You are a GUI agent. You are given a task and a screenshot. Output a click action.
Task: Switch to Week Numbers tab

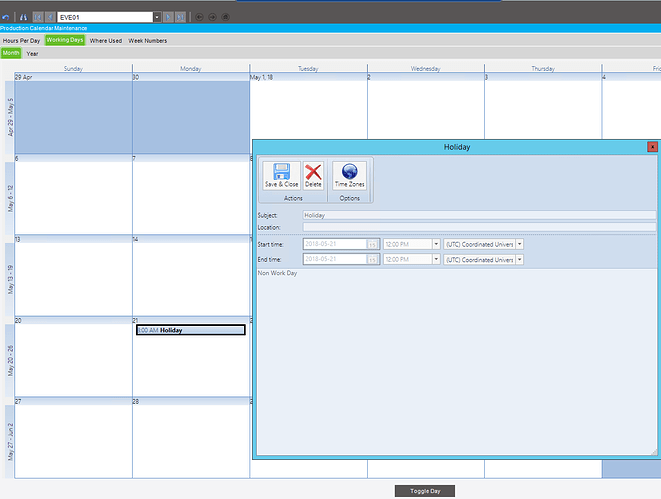148,40
